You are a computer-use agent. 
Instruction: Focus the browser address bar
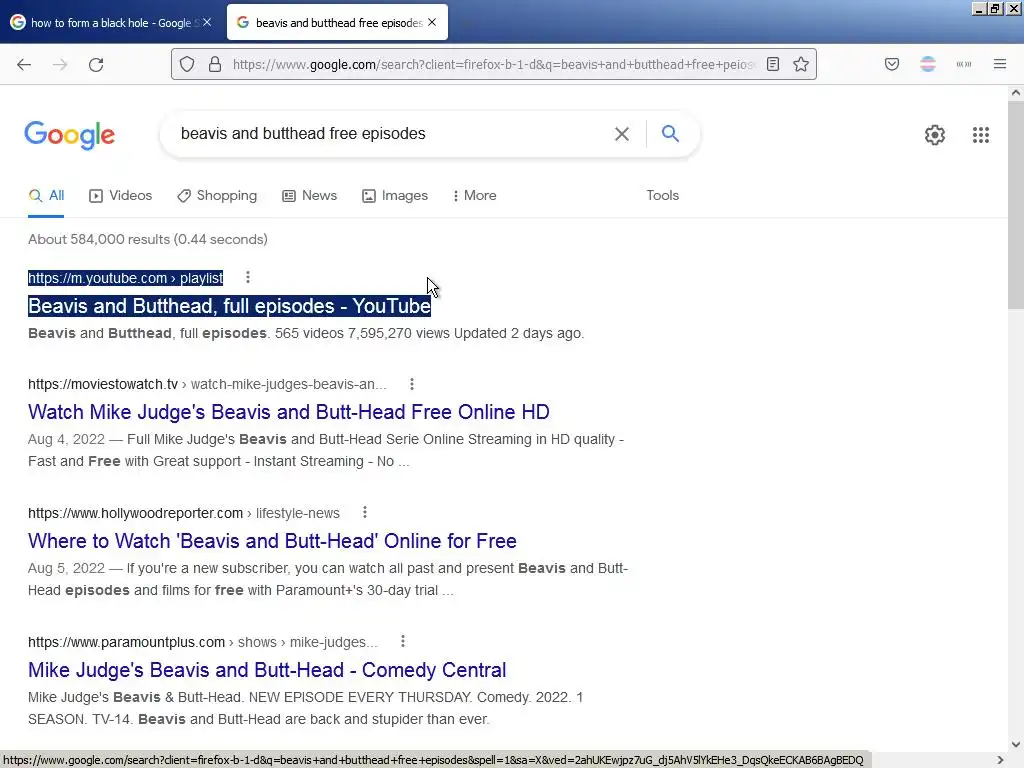click(493, 64)
